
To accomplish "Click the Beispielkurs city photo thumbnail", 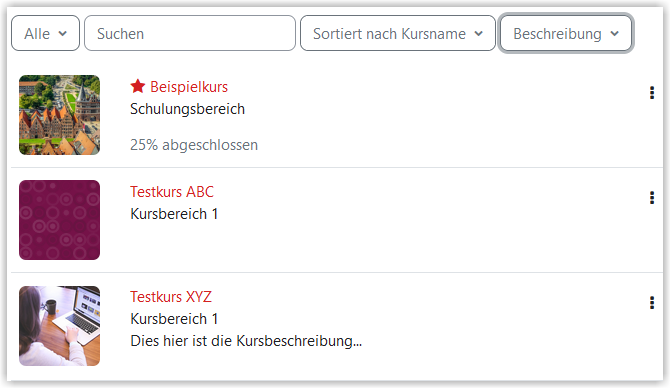I will pyautogui.click(x=59, y=115).
